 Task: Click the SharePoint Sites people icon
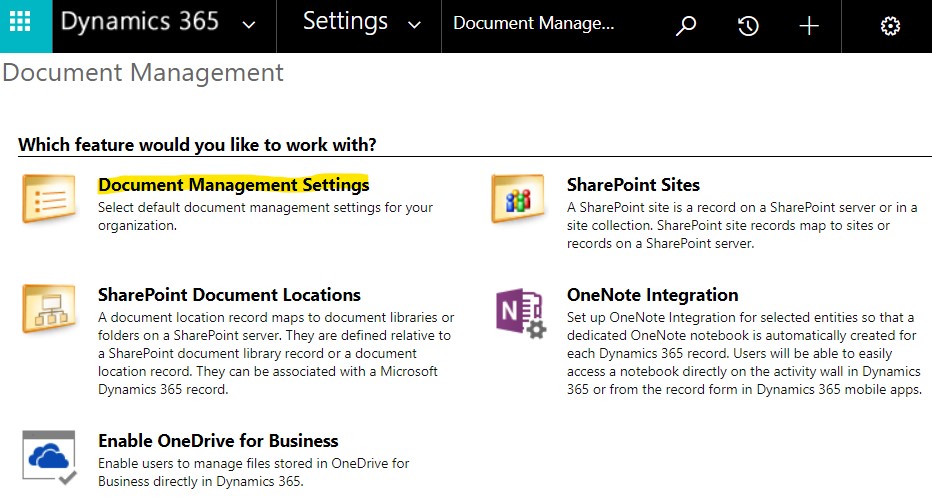tap(518, 198)
